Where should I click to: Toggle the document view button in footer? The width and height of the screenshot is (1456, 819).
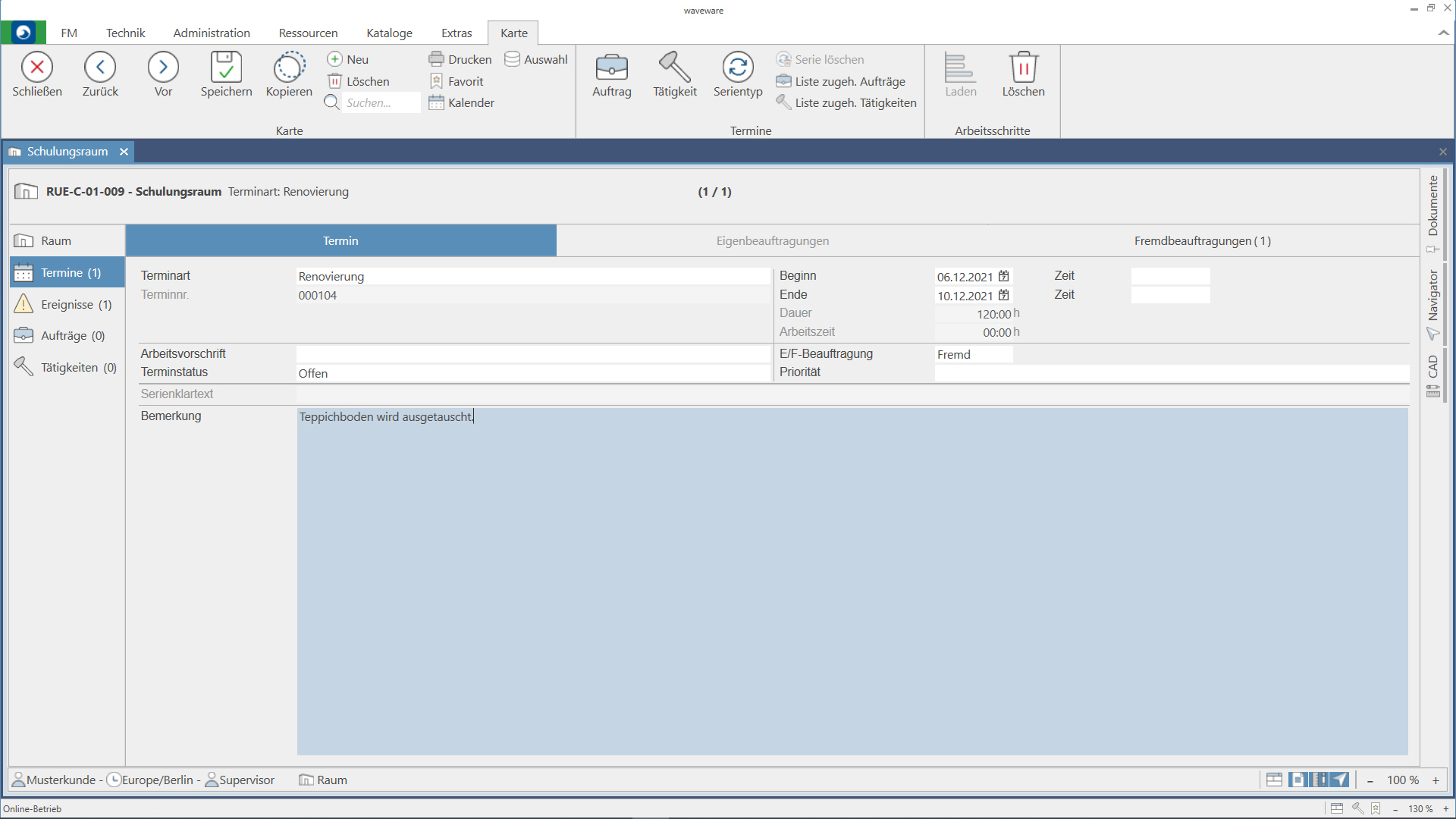[x=1297, y=780]
